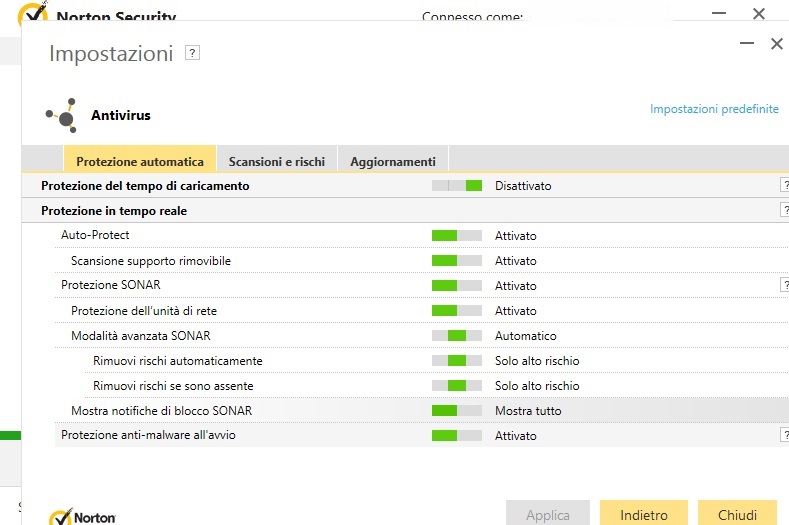Close the Norton Security main window
Viewport: 789px width, 525px height.
[759, 14]
